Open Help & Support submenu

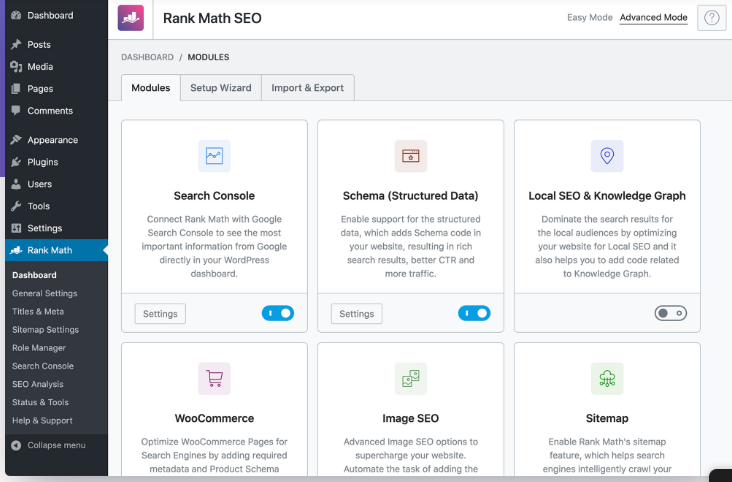pos(42,420)
